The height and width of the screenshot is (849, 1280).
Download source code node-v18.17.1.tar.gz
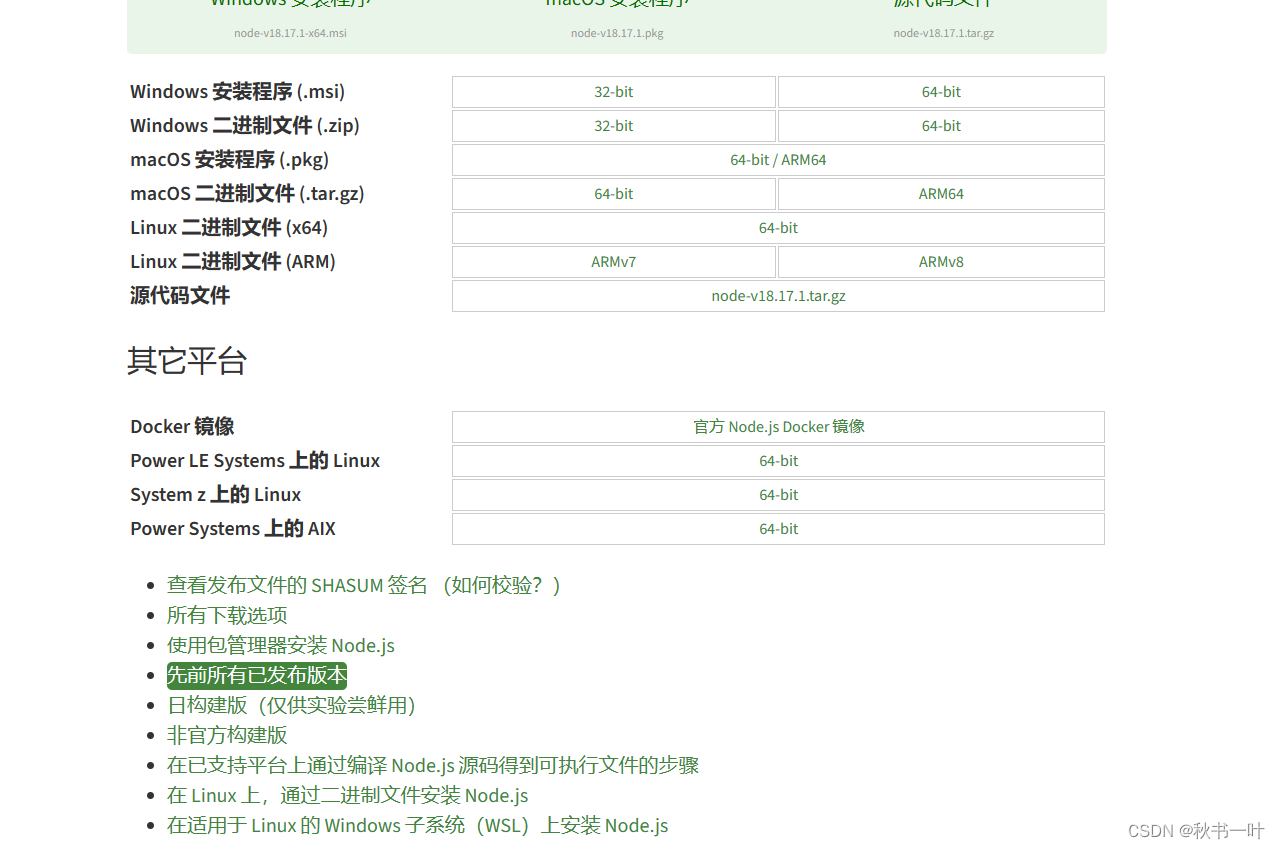778,296
